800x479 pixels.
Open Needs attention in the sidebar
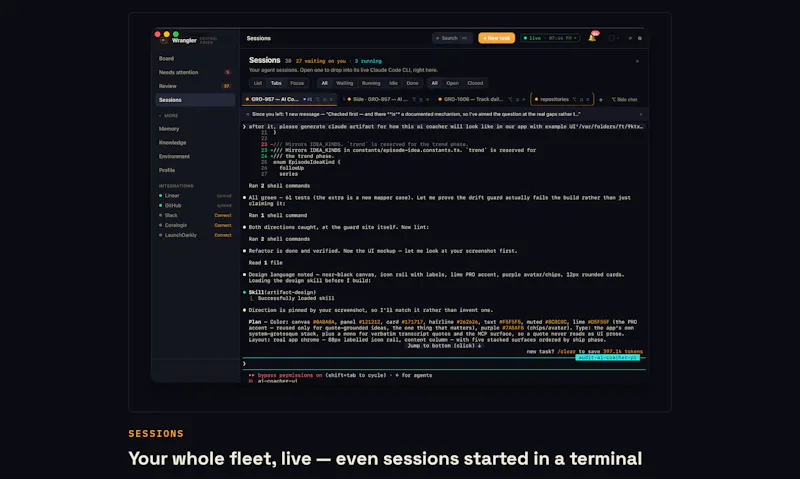194,72
